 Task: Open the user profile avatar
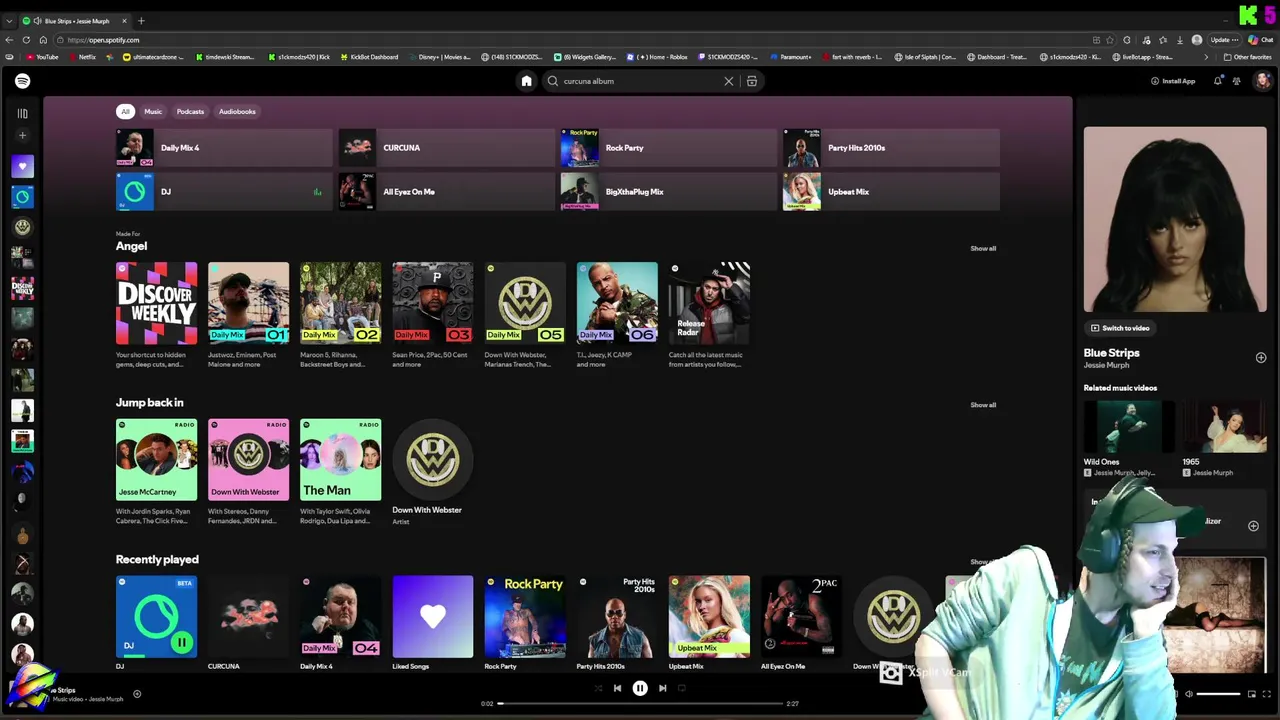click(1262, 81)
